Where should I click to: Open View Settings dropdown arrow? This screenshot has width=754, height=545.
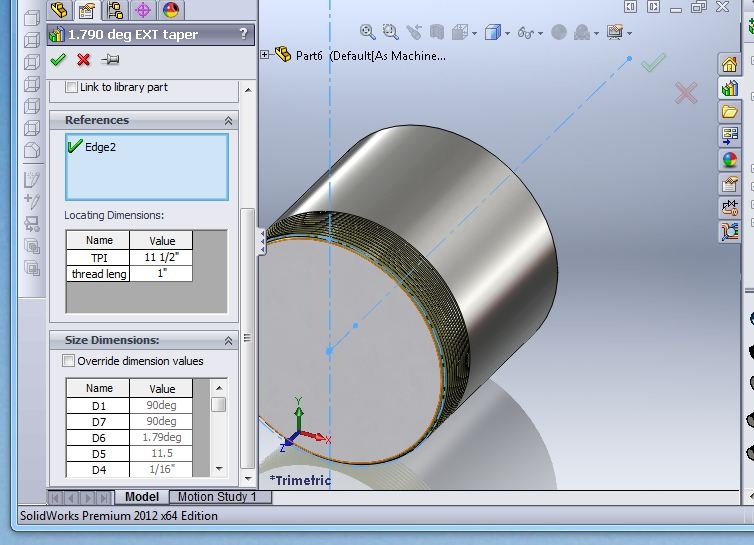[x=629, y=34]
